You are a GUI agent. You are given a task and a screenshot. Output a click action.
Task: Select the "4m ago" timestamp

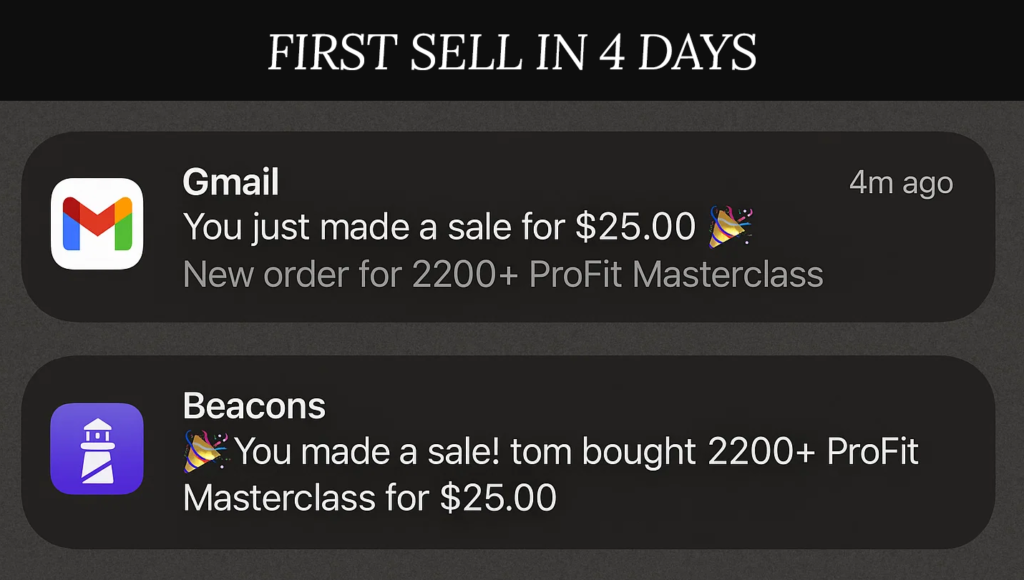901,183
